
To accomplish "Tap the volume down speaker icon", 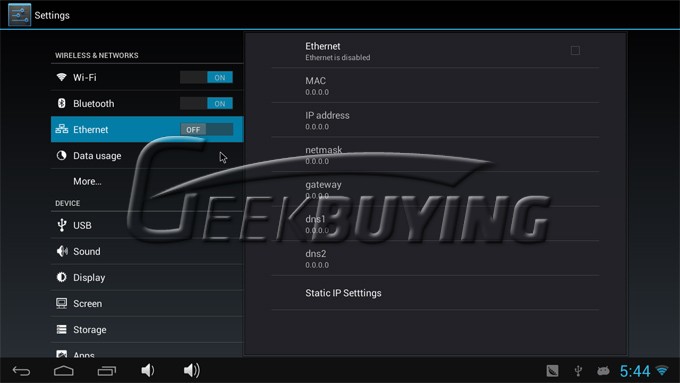I will (148, 370).
